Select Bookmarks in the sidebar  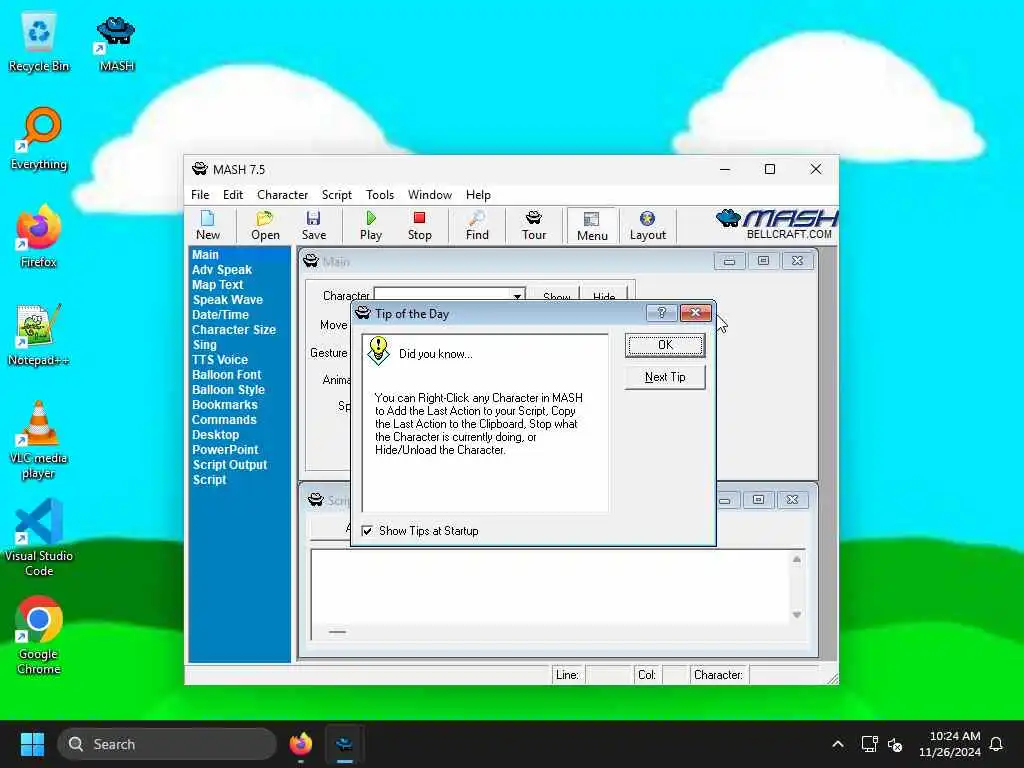(225, 405)
